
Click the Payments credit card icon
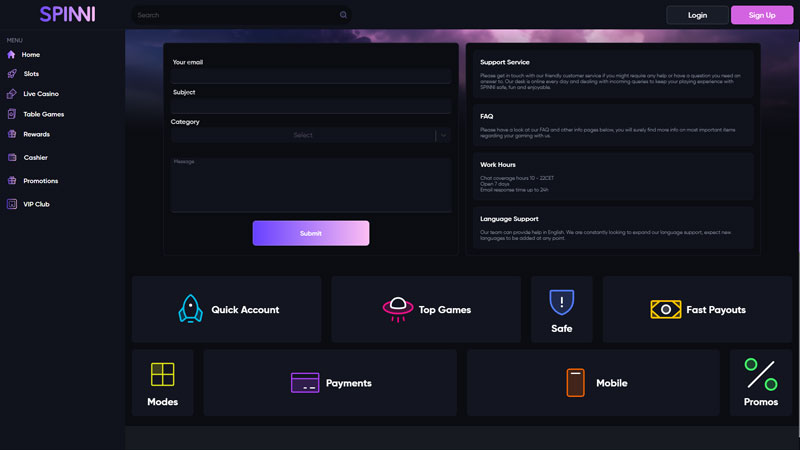305,383
